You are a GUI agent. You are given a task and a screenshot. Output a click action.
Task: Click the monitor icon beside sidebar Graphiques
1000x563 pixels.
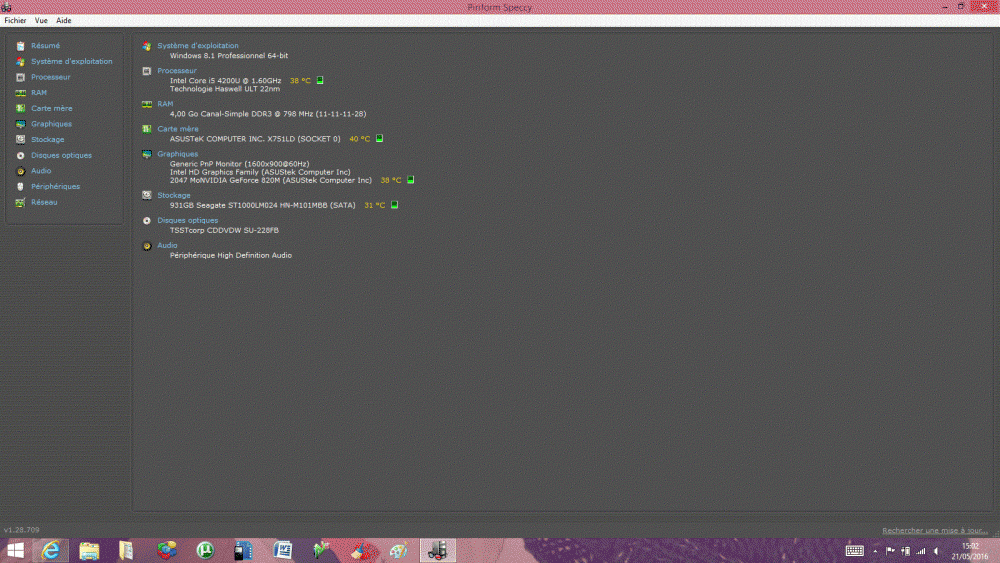point(20,124)
